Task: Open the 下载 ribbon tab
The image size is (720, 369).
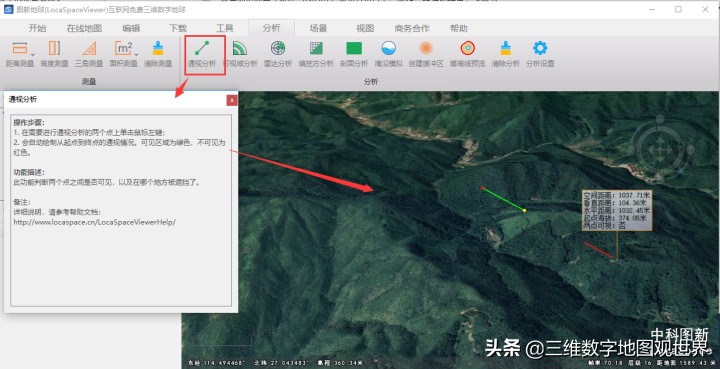Action: 178,28
